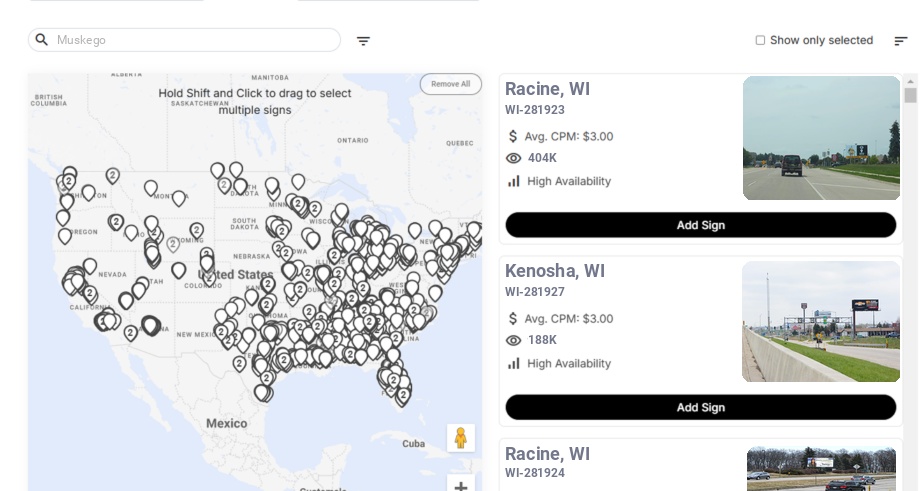Open the Kenosha, WI listing title
Viewport: 920px width, 491px height.
click(x=554, y=271)
